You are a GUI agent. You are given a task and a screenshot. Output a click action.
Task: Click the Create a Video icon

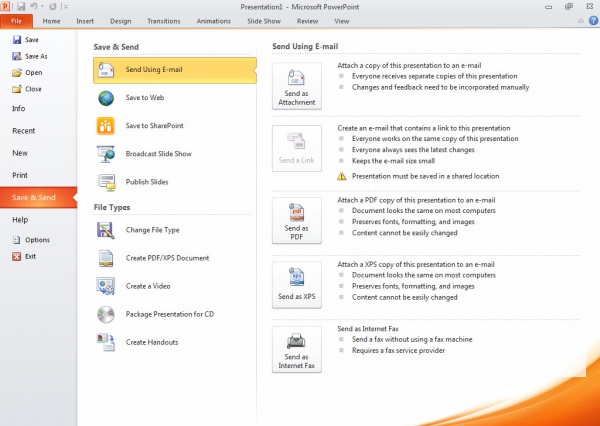pos(106,286)
